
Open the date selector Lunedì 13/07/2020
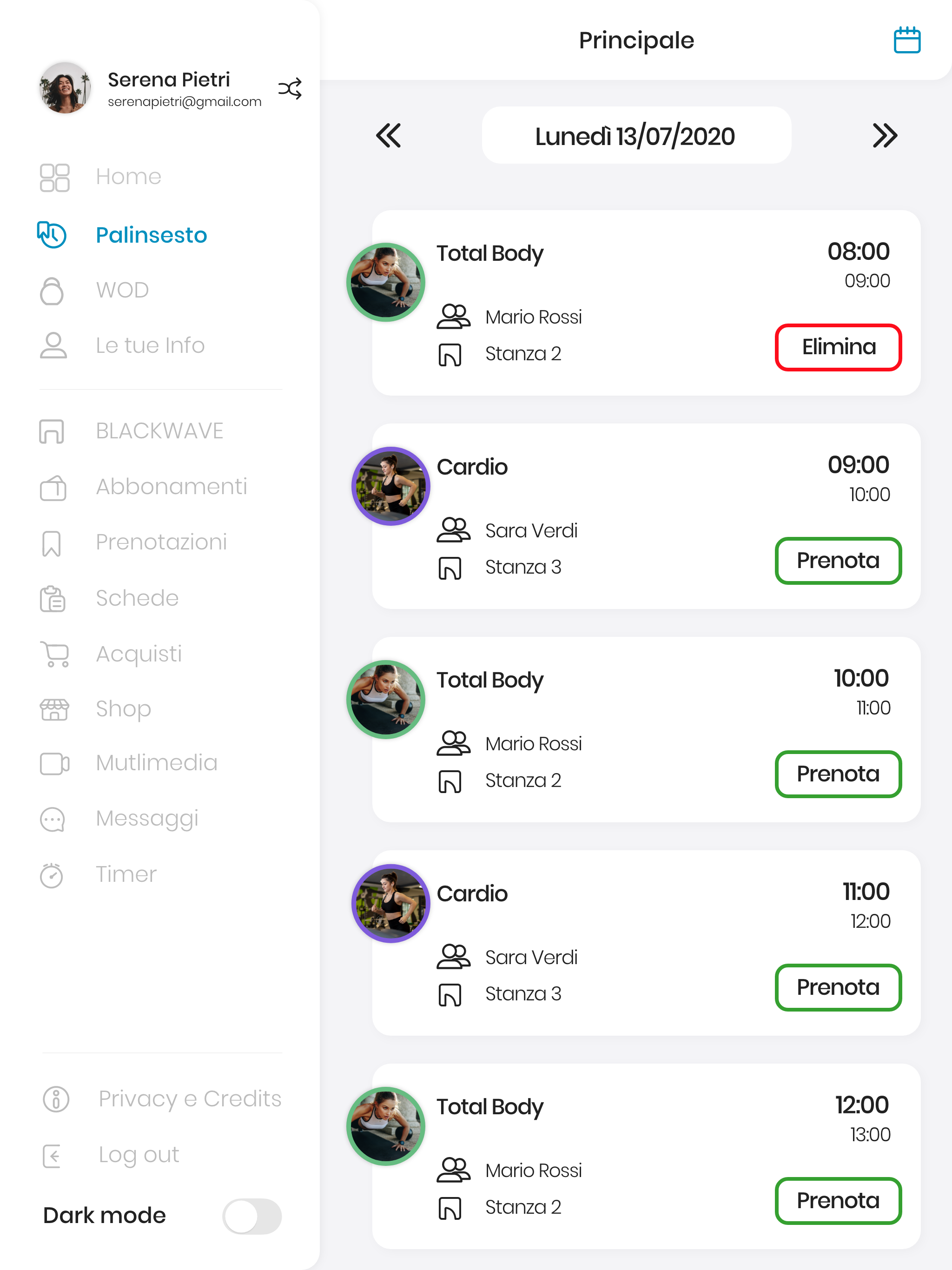[636, 135]
